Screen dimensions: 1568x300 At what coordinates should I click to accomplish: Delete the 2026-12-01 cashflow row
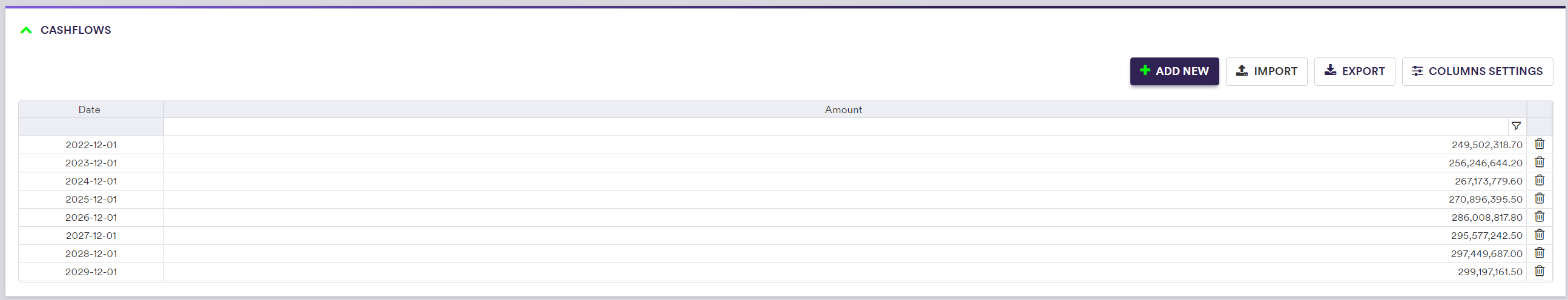click(x=1540, y=217)
